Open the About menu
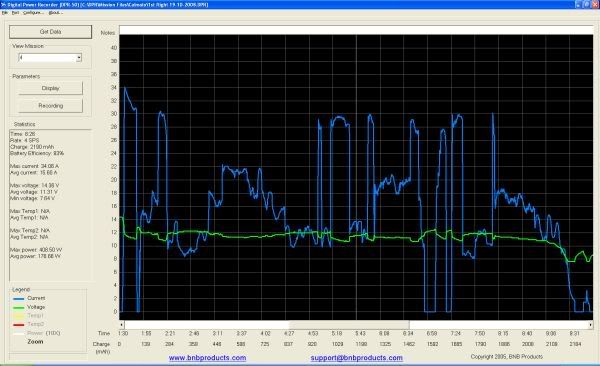This screenshot has width=600, height=366. [55, 13]
